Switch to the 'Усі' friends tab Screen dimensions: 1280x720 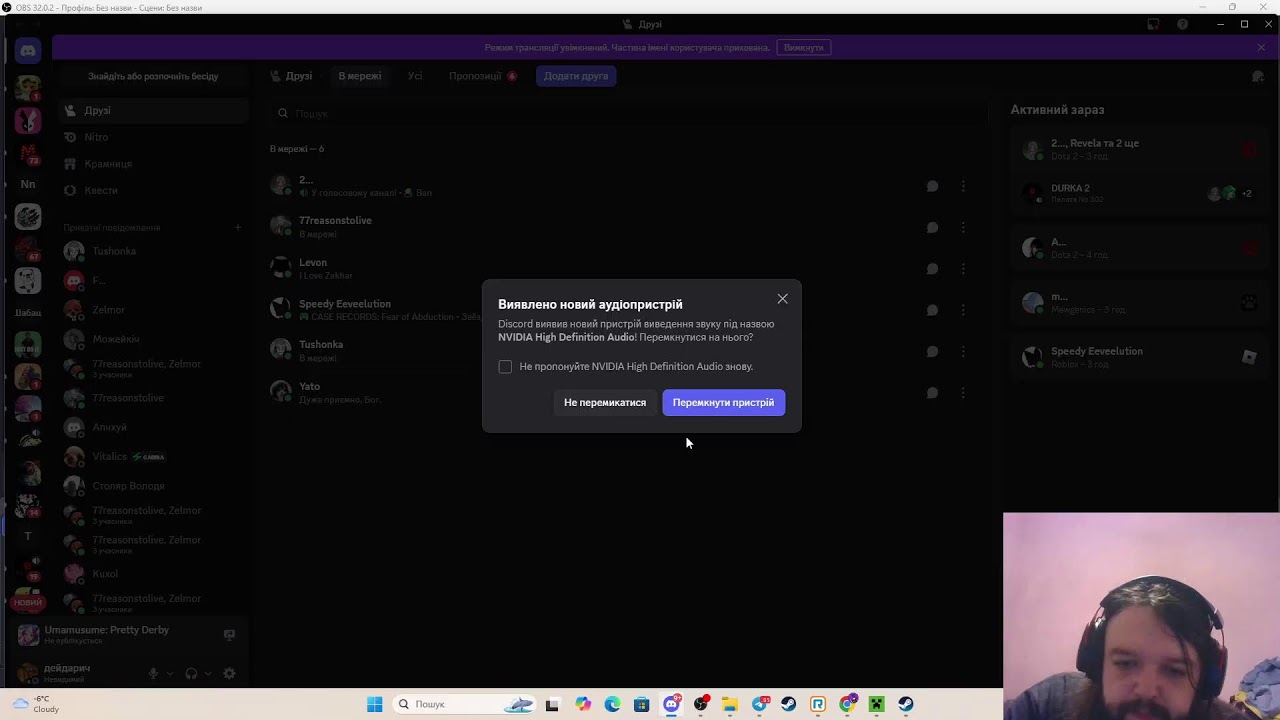[415, 76]
